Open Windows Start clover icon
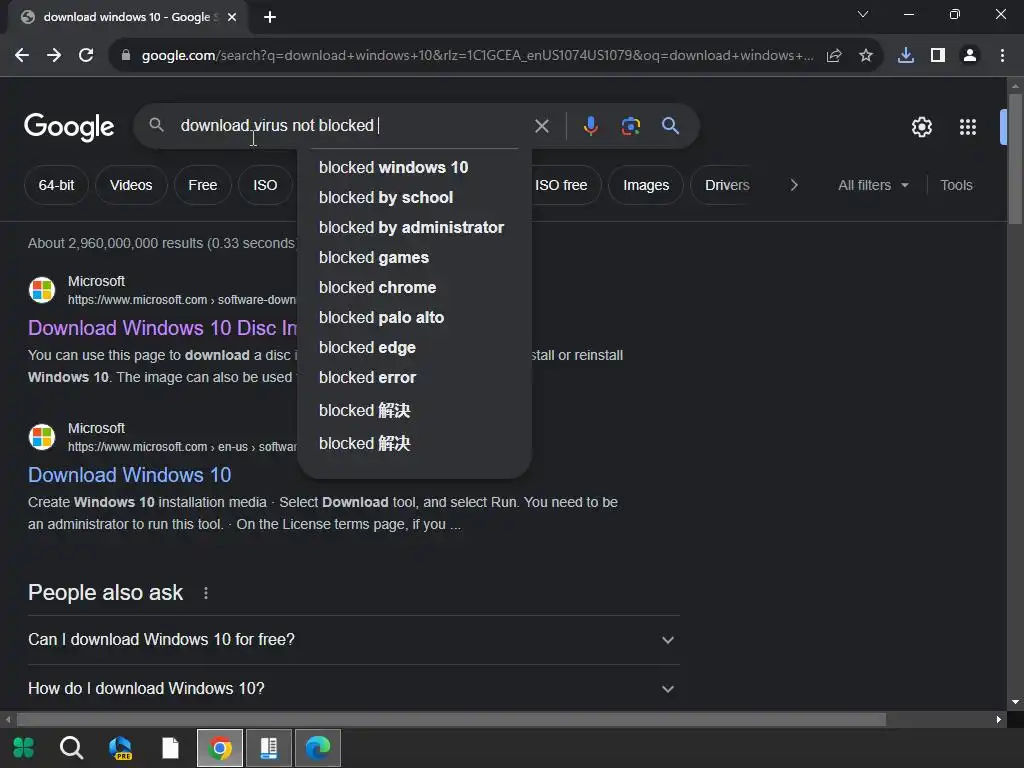Screen dimensions: 1024x768 24,748
